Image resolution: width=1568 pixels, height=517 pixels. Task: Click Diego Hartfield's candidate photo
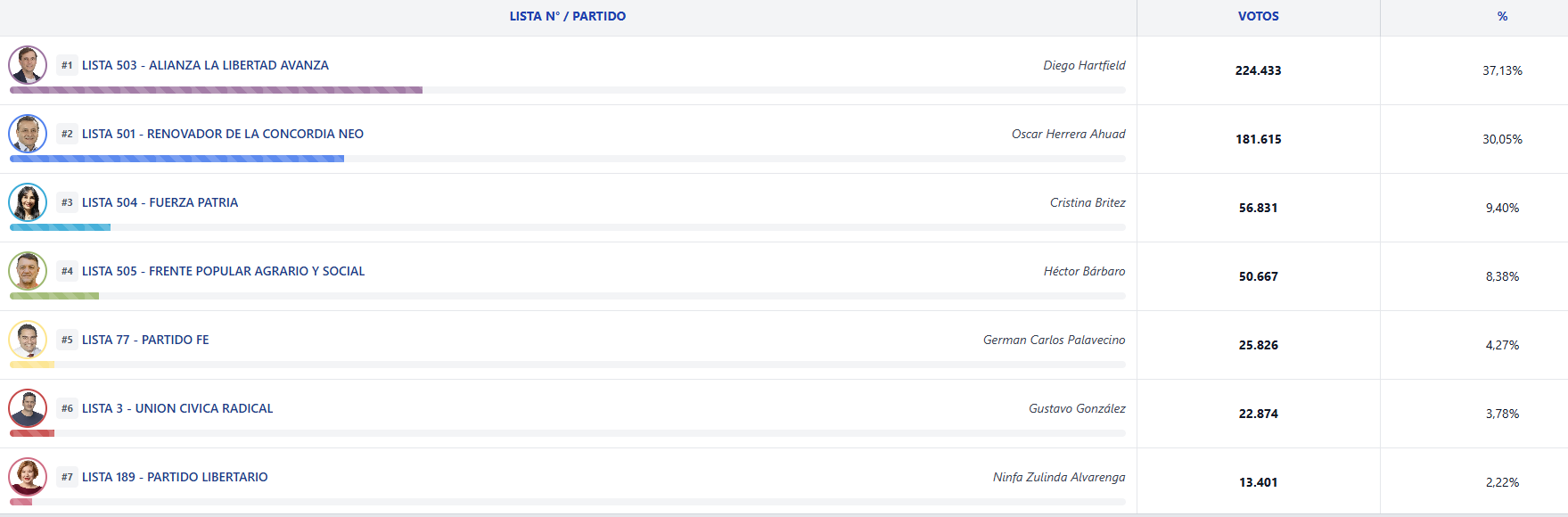(28, 65)
